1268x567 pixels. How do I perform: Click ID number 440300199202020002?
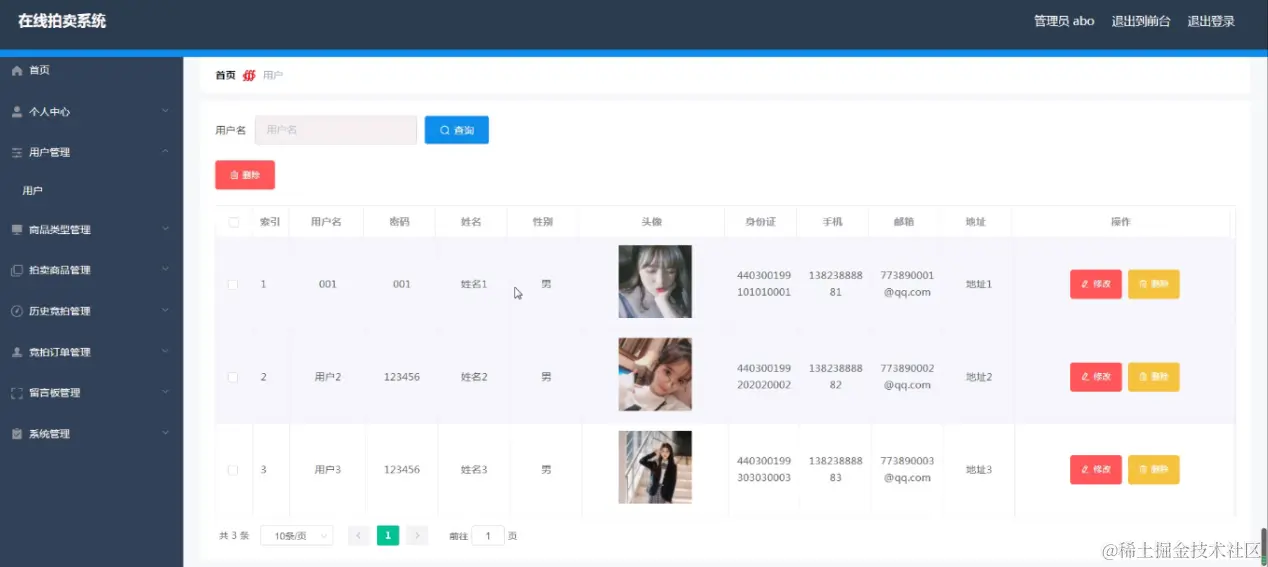[x=763, y=377]
